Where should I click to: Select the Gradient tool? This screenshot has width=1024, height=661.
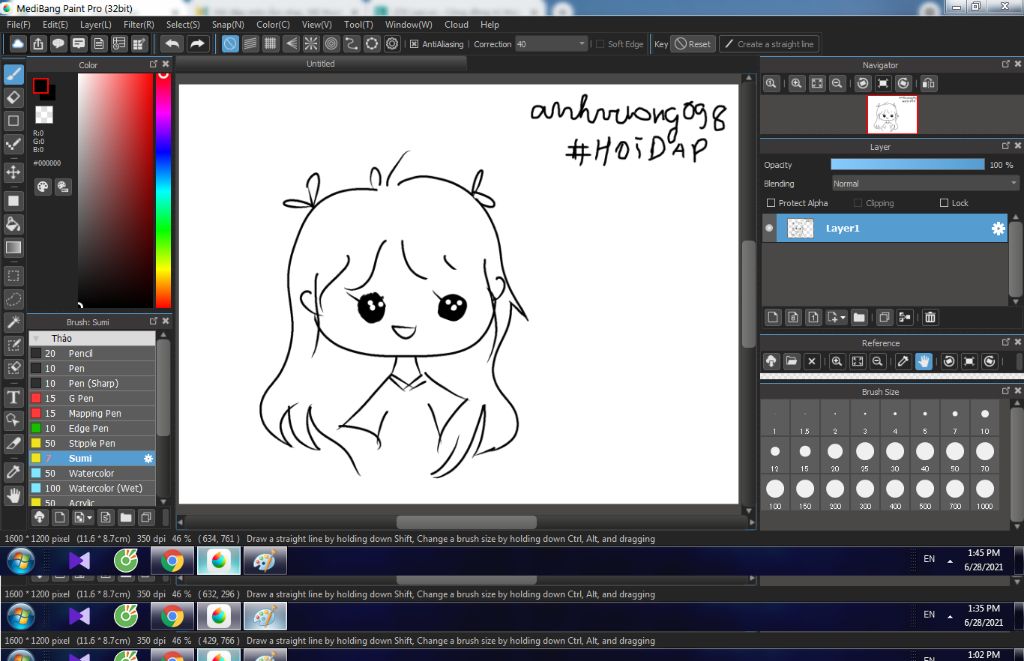click(x=14, y=248)
